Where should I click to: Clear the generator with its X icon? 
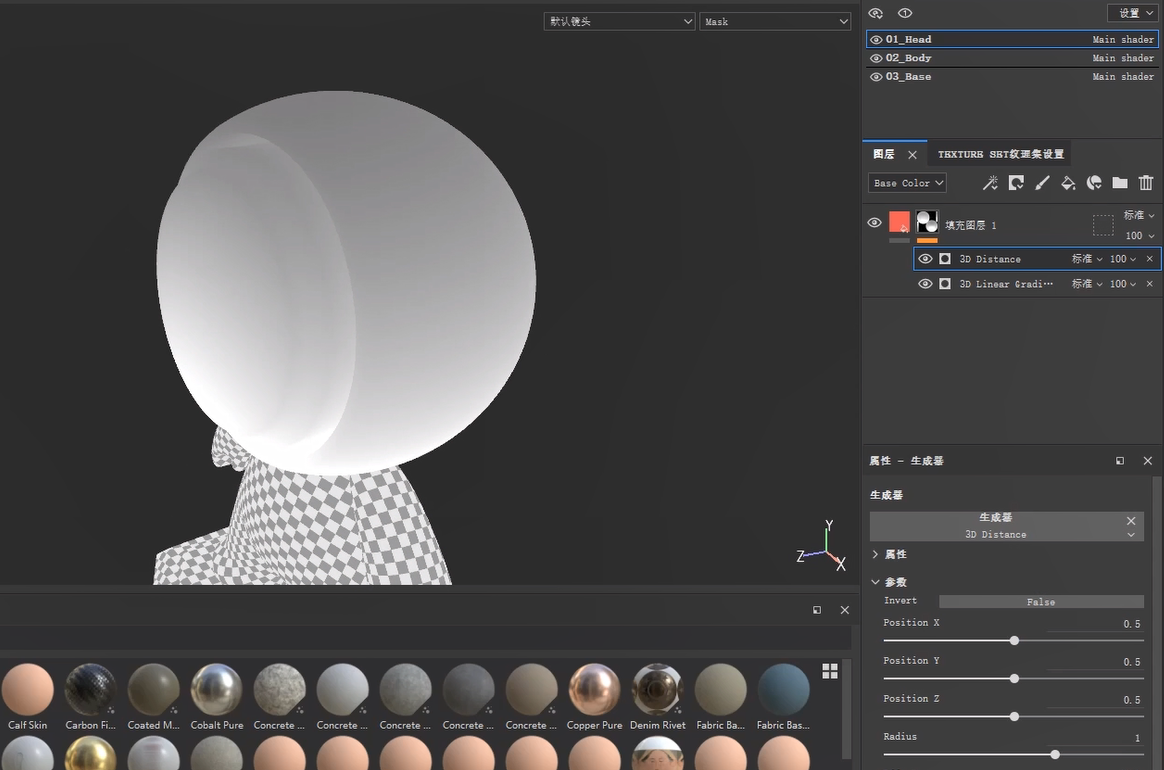pos(1131,521)
